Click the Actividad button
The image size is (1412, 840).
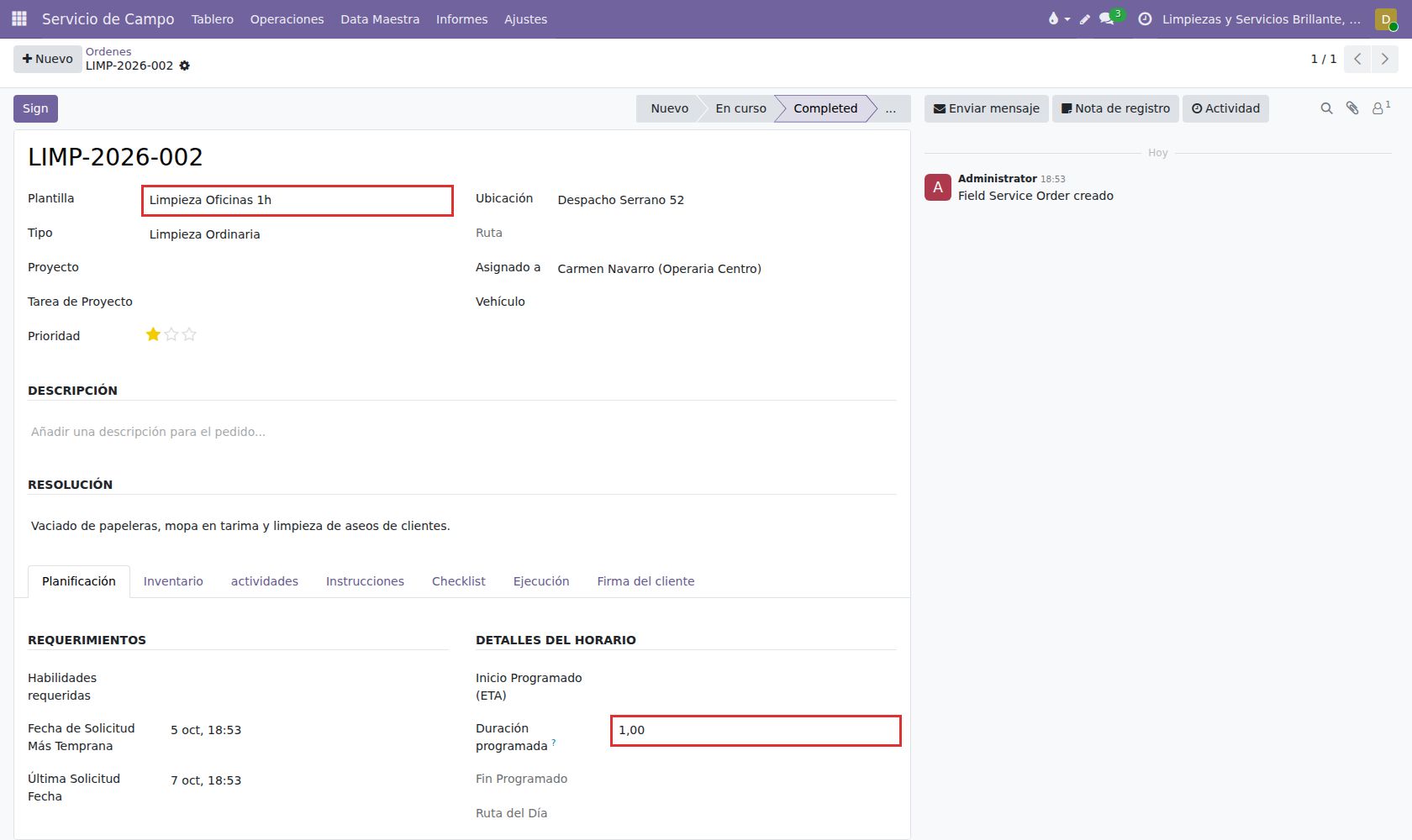[1225, 108]
